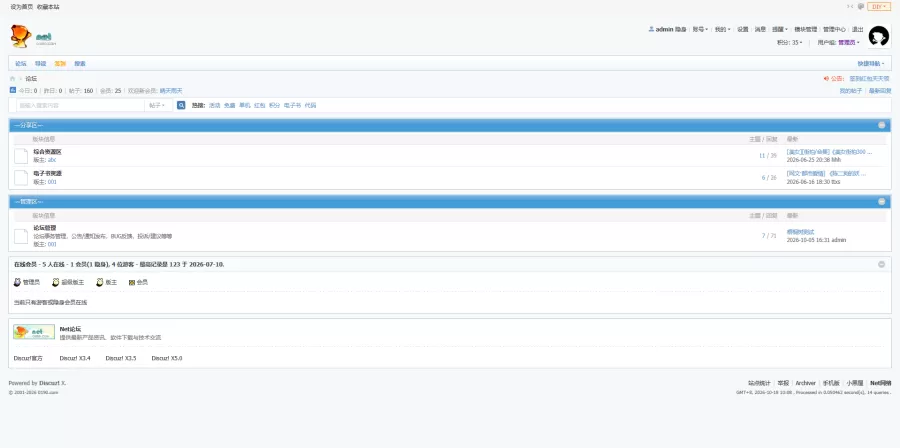900x448 pixels.
Task: Select the 论坛 navigation tab
Action: tap(21, 64)
